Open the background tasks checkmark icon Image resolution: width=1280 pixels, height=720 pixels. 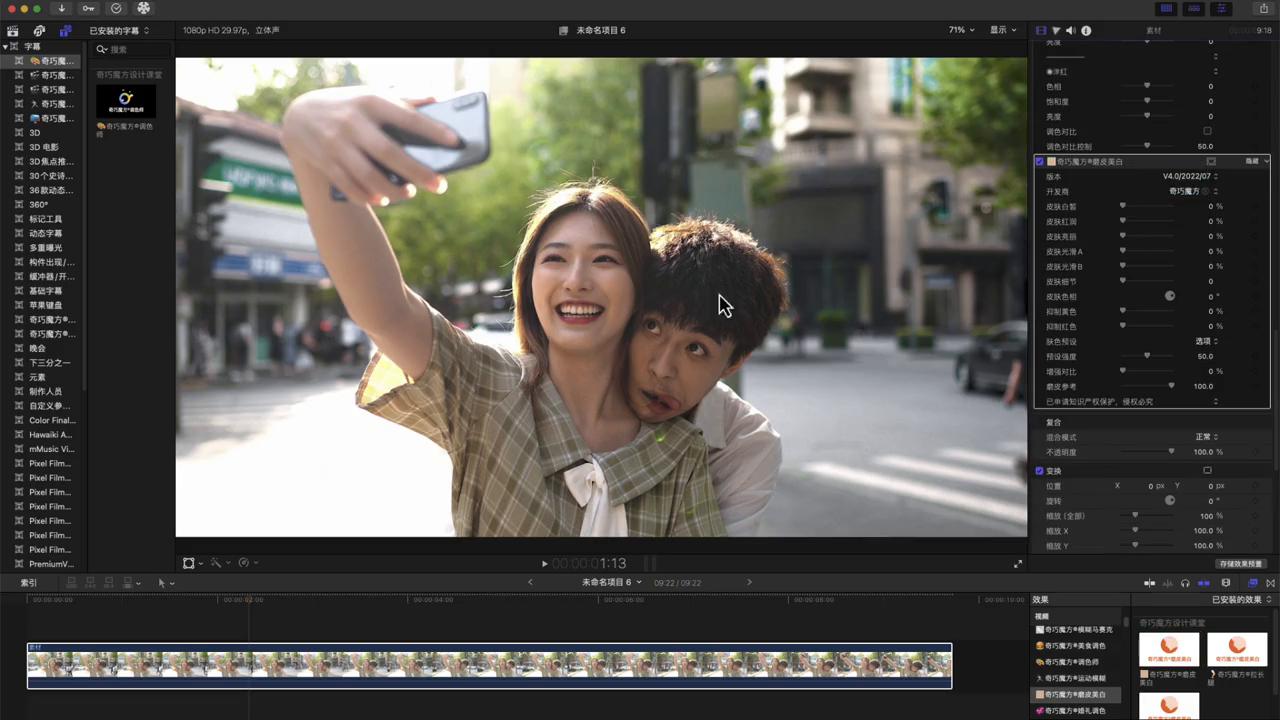coord(116,8)
